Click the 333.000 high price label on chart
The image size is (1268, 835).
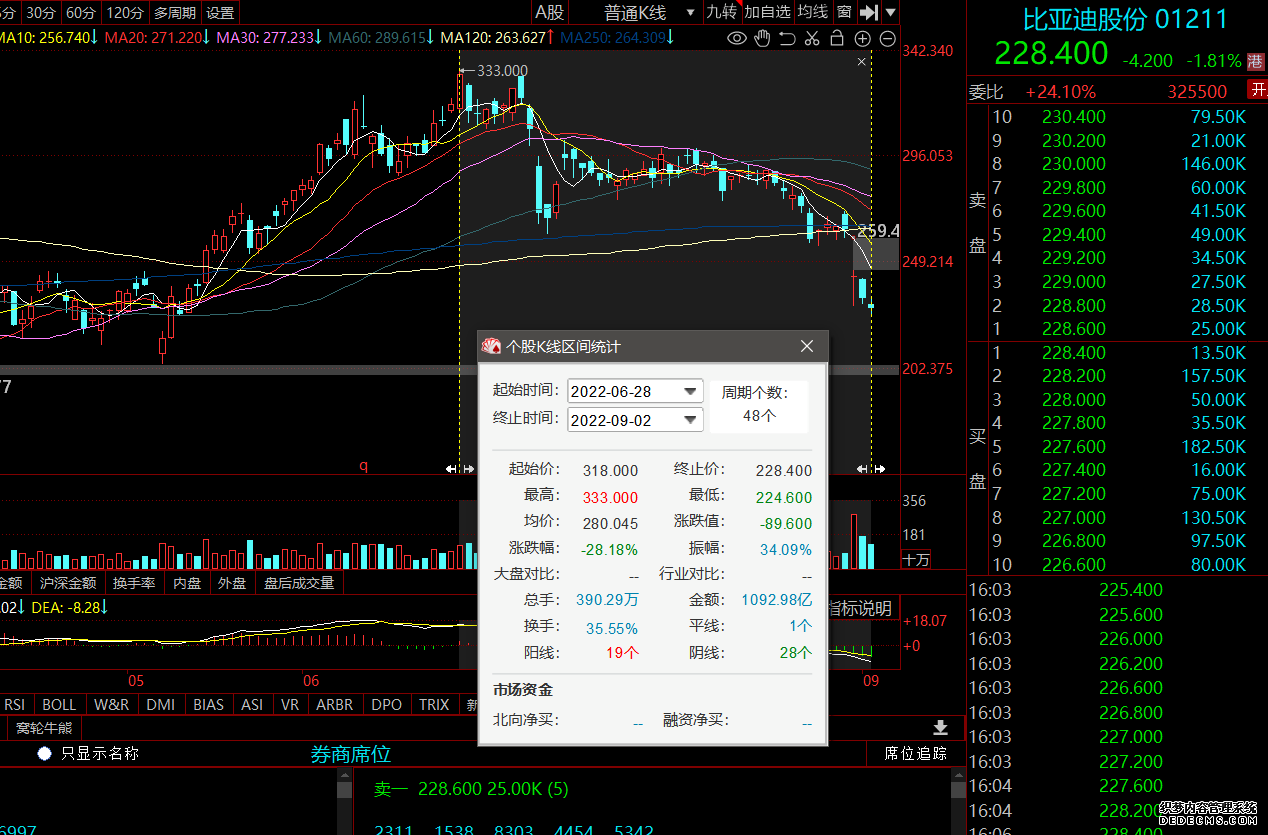tap(501, 70)
